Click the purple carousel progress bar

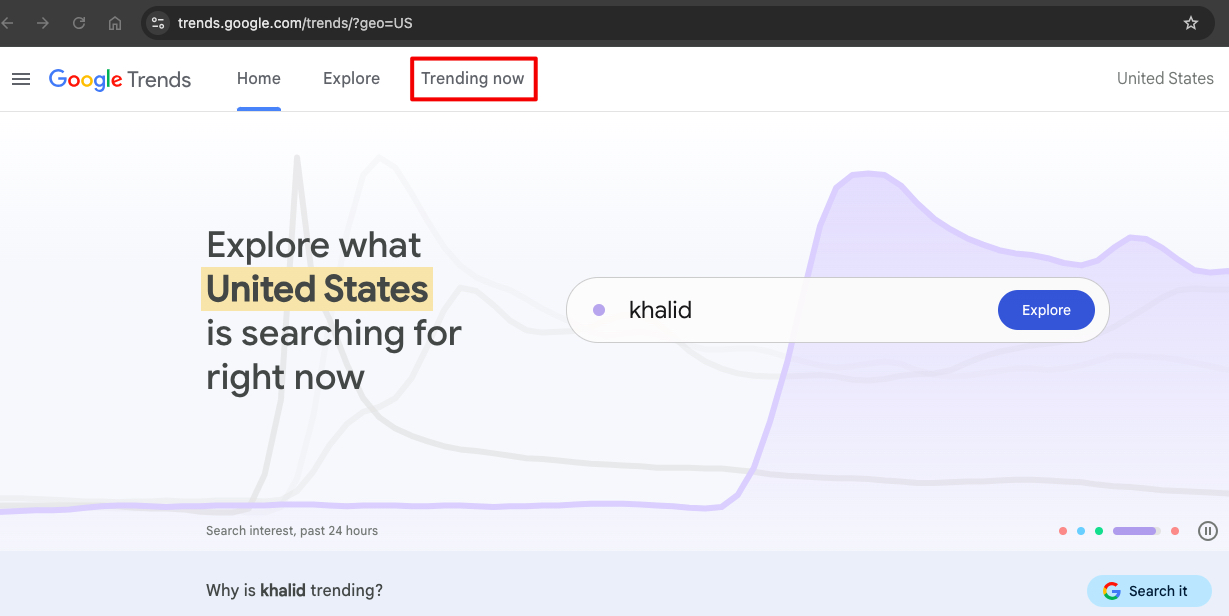1136,531
